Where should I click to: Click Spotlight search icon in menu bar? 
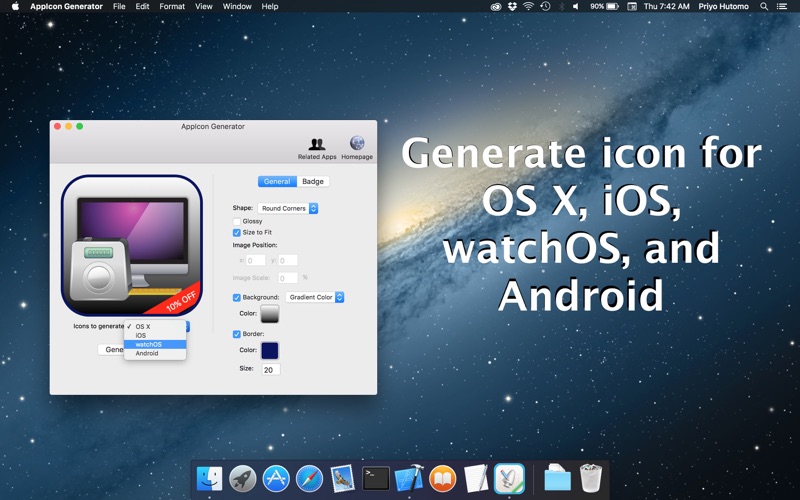pyautogui.click(x=764, y=6)
